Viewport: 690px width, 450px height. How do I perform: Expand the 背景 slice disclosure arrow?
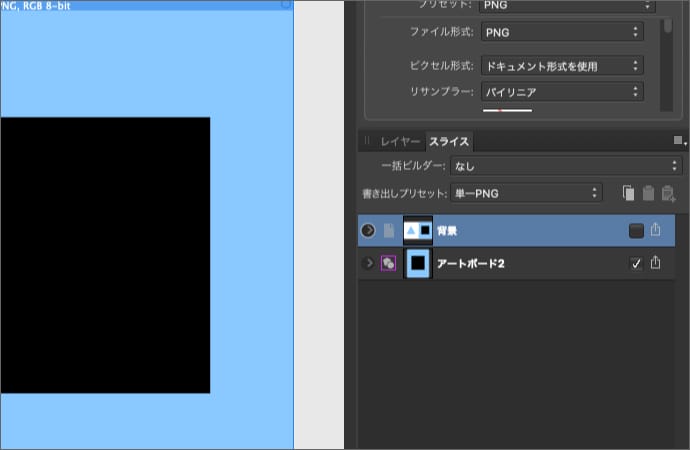[x=368, y=231]
